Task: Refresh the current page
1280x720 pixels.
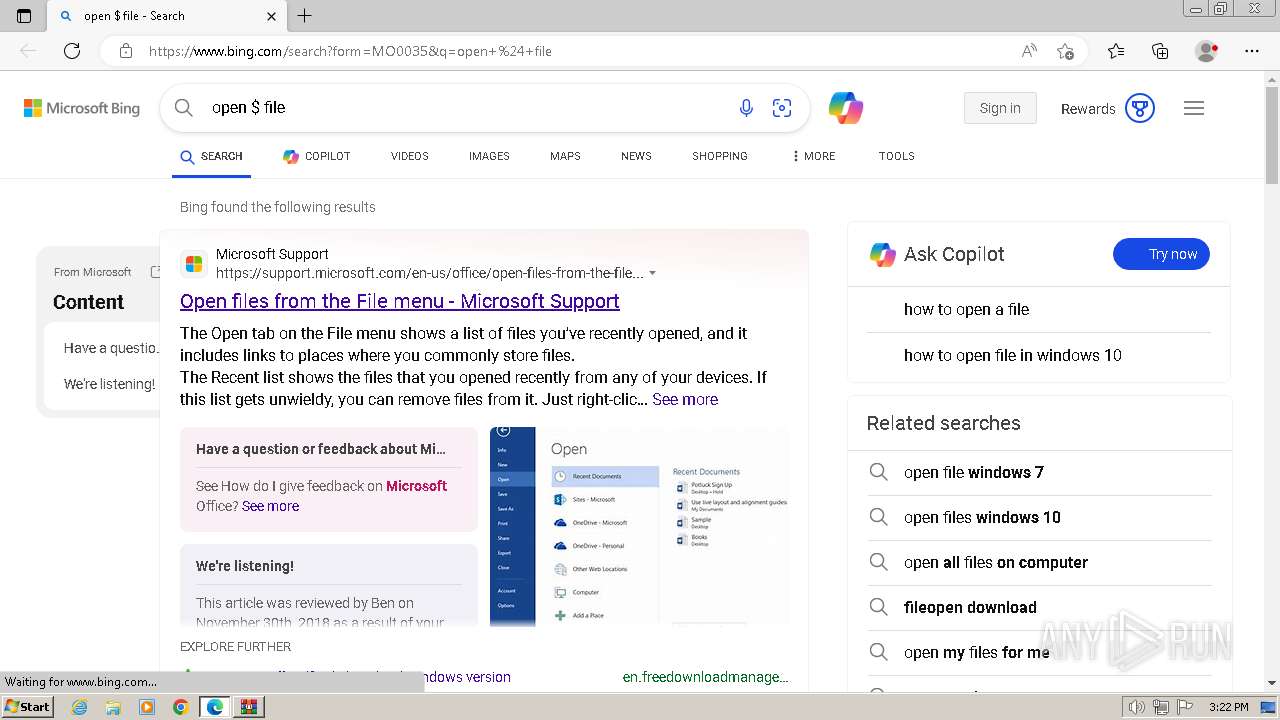Action: coord(72,51)
